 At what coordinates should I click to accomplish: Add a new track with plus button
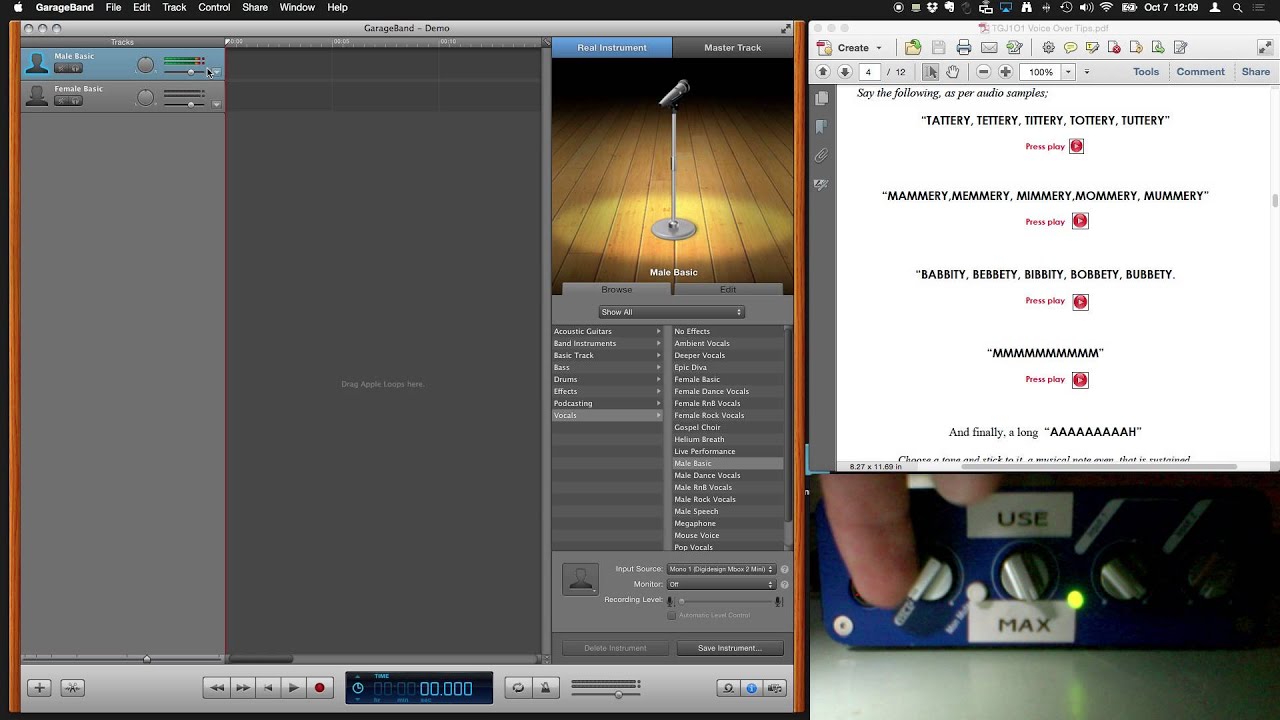39,687
